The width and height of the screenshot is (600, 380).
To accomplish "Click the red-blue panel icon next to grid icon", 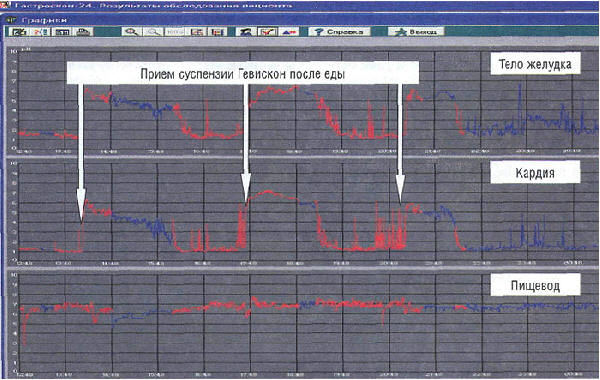I will click(x=217, y=32).
